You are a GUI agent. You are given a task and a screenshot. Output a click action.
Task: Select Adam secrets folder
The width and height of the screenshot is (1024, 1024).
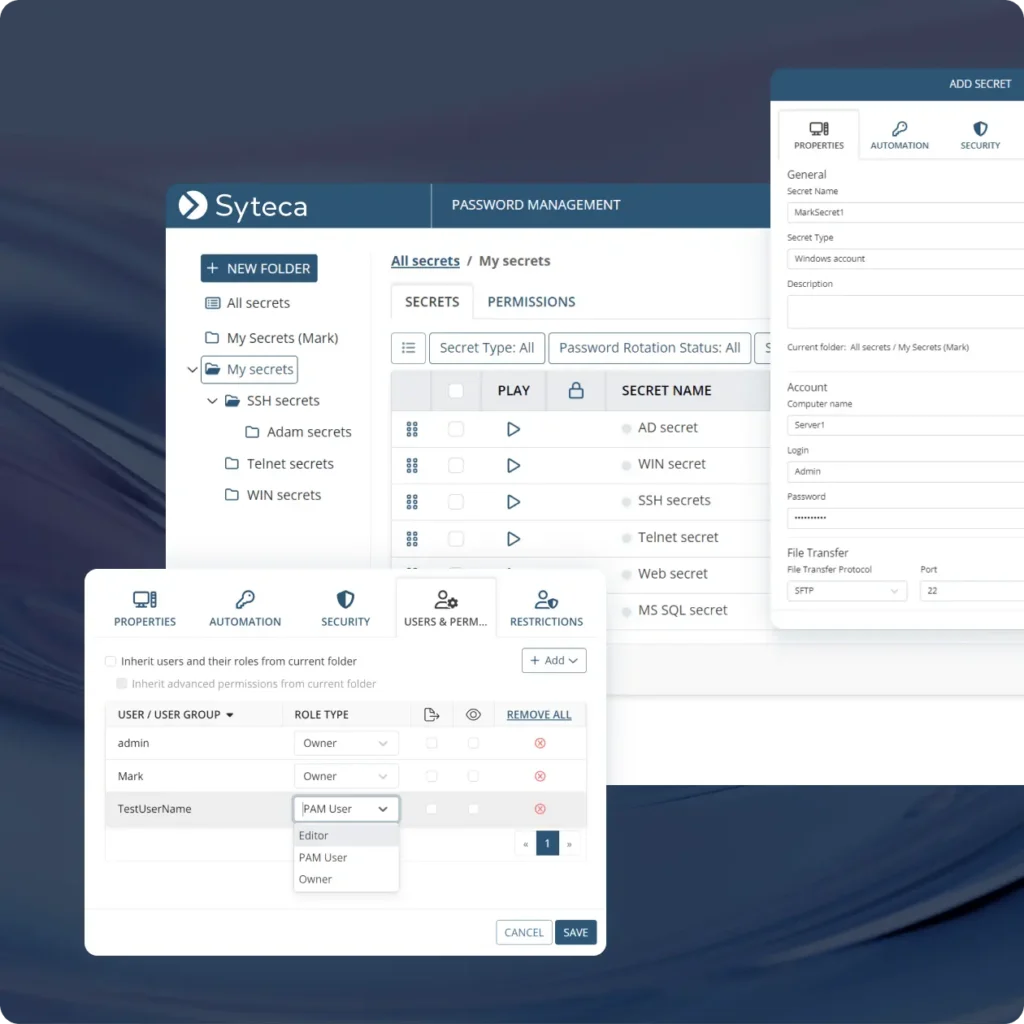coord(298,432)
